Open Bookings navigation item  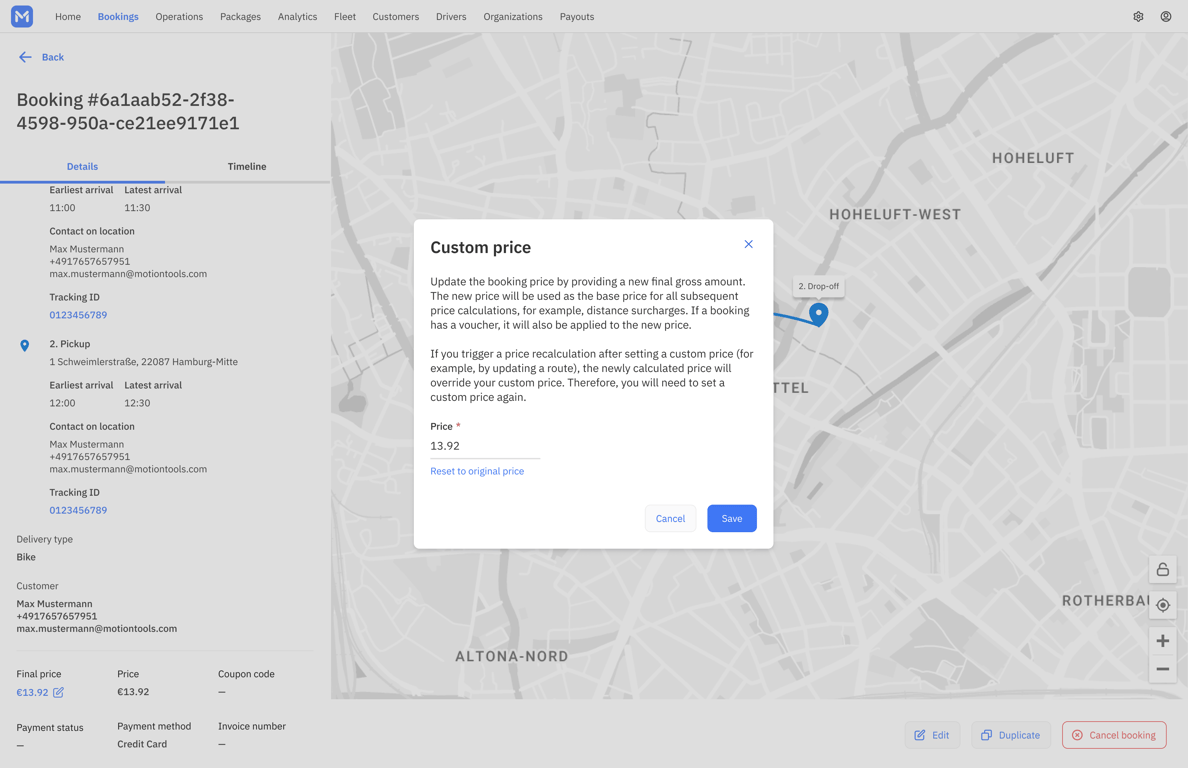coord(118,17)
